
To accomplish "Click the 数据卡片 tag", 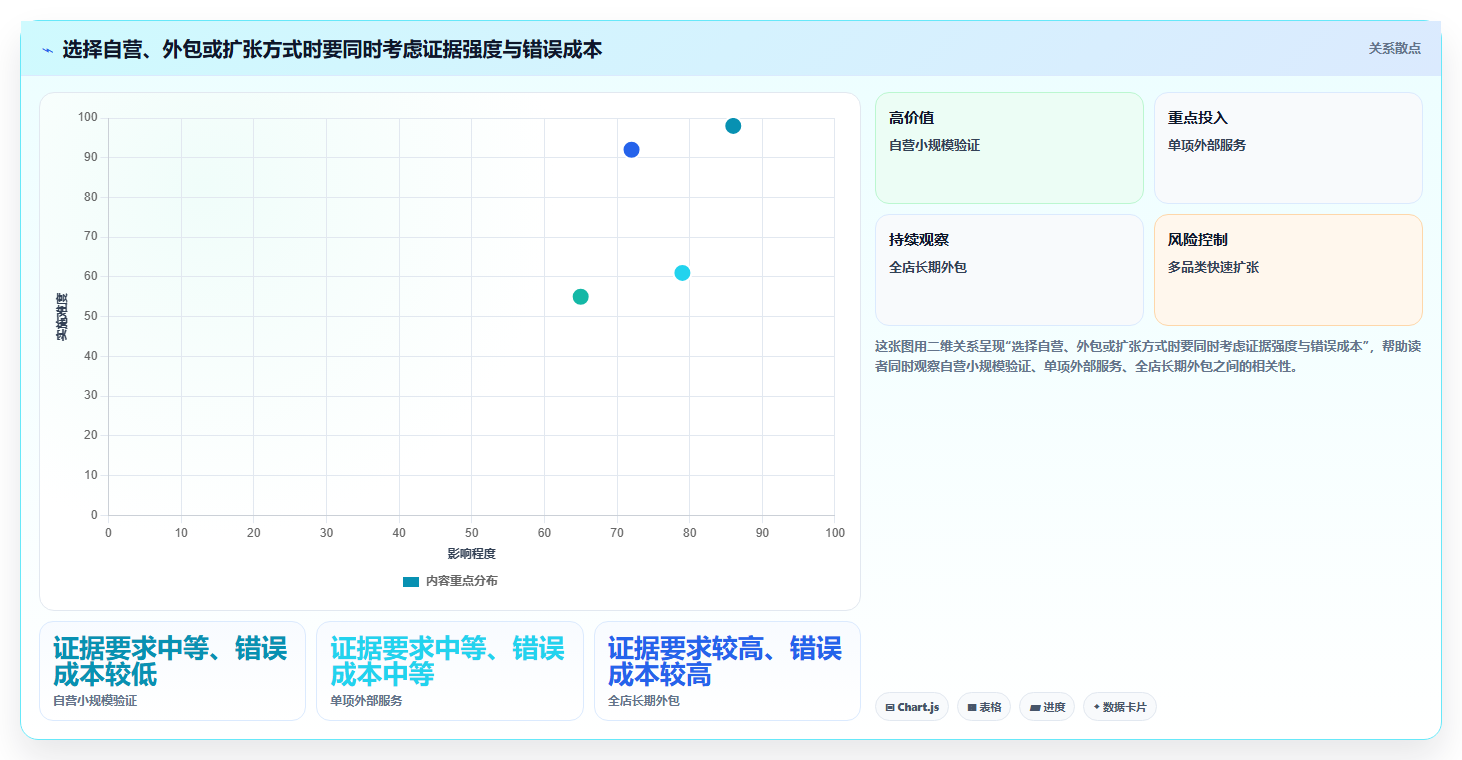I will [1120, 707].
